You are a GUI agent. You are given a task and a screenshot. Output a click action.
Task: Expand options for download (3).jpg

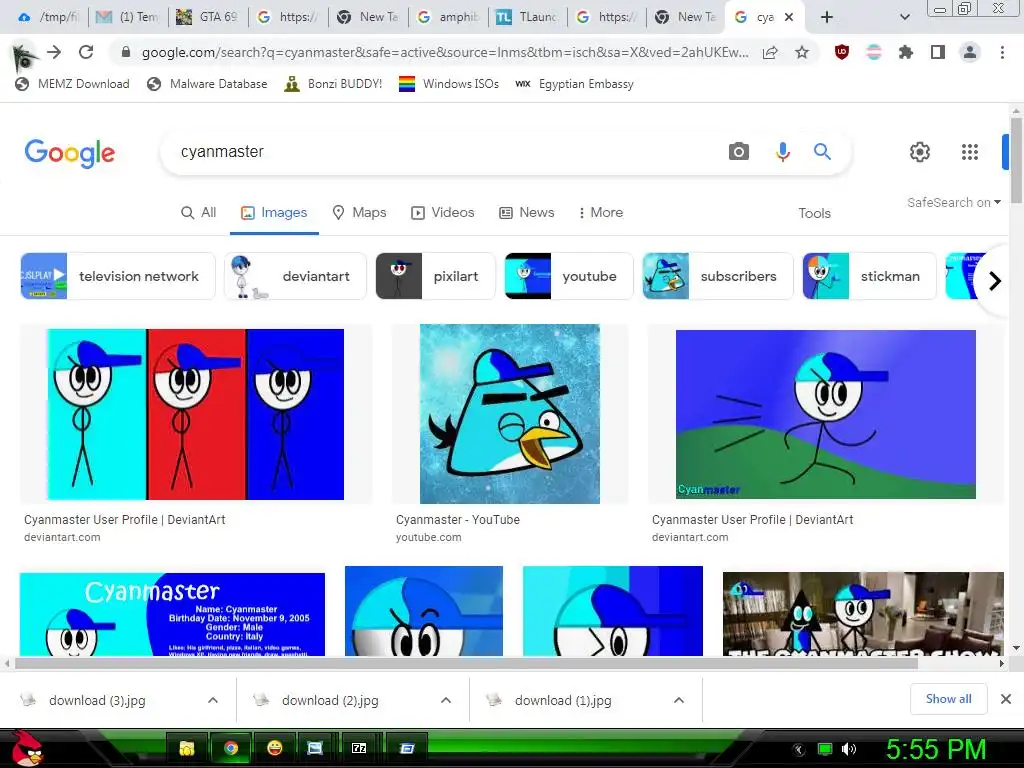pos(213,700)
